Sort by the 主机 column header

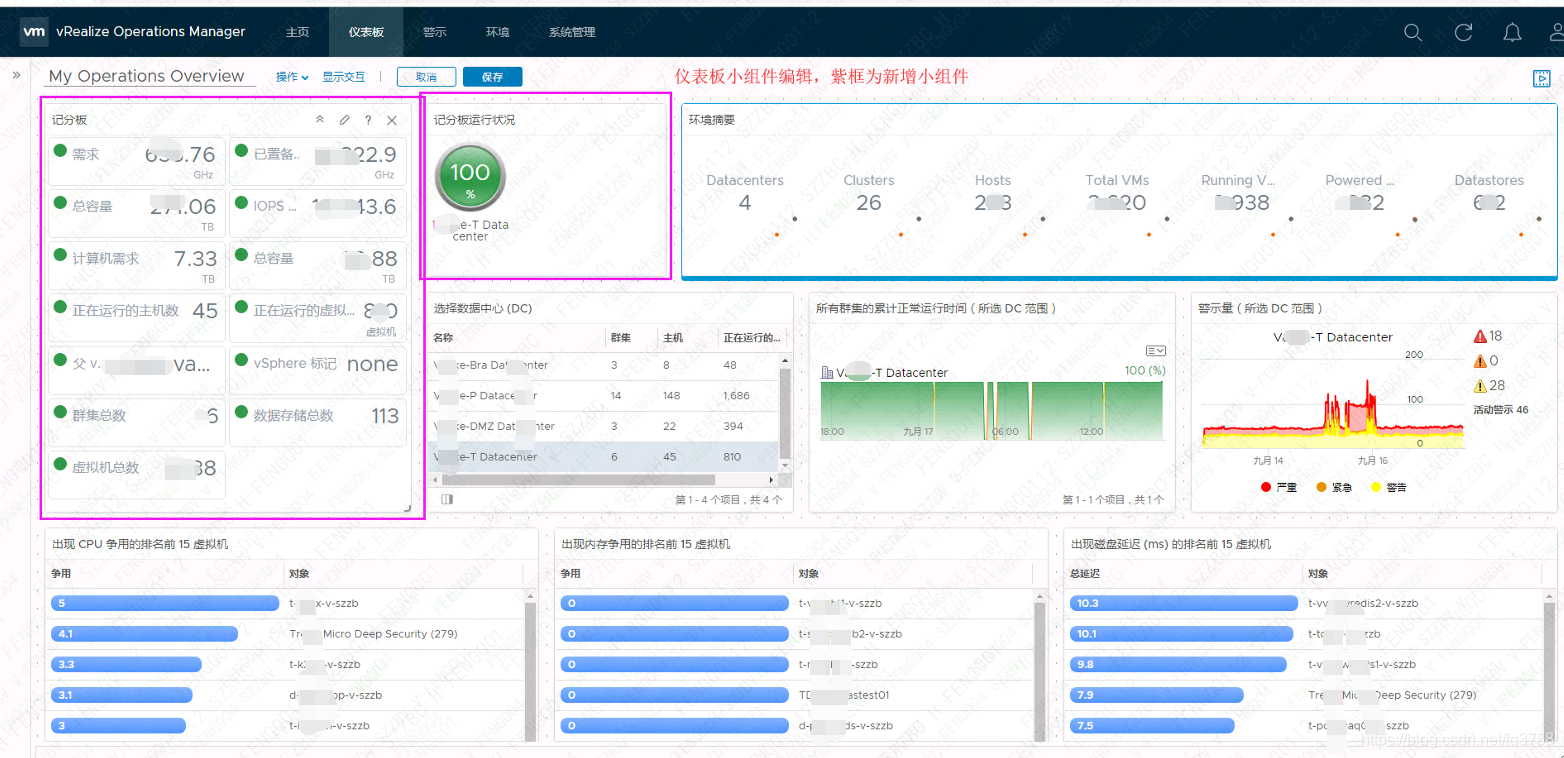[686, 338]
